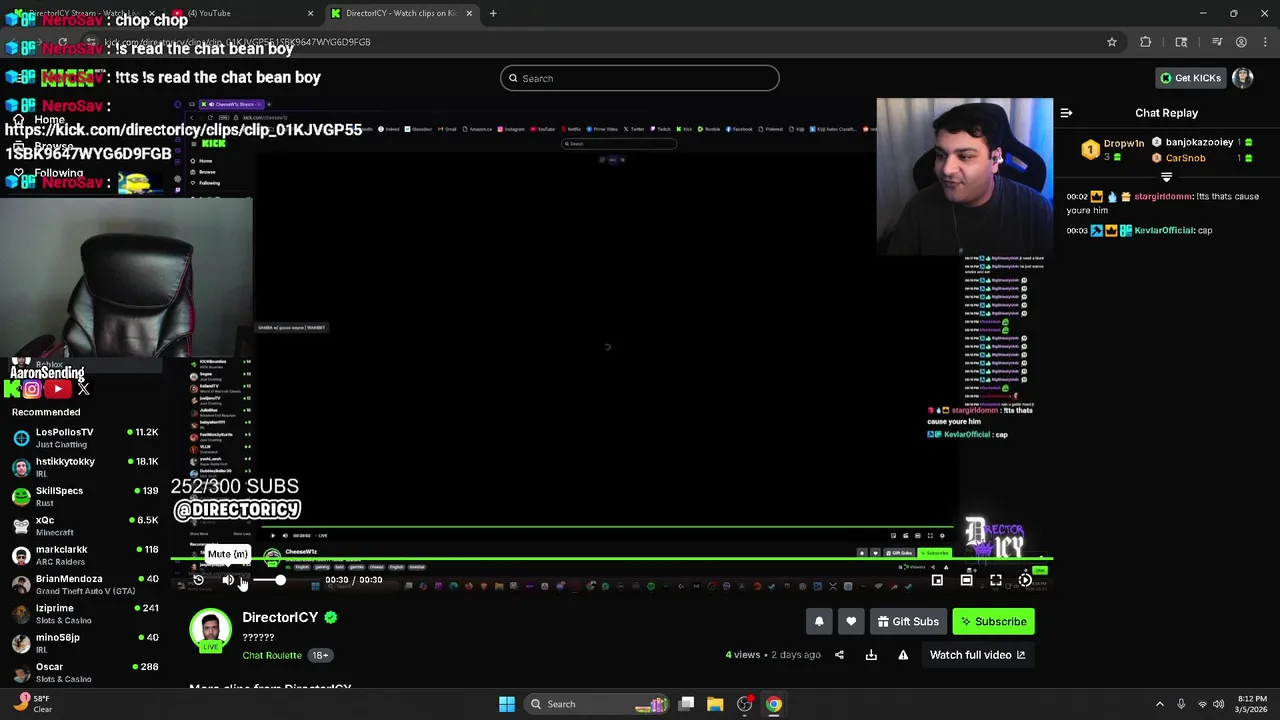This screenshot has width=1280, height=720.
Task: Toggle picture-in-picture mode in the clip player
Action: pyautogui.click(x=937, y=580)
